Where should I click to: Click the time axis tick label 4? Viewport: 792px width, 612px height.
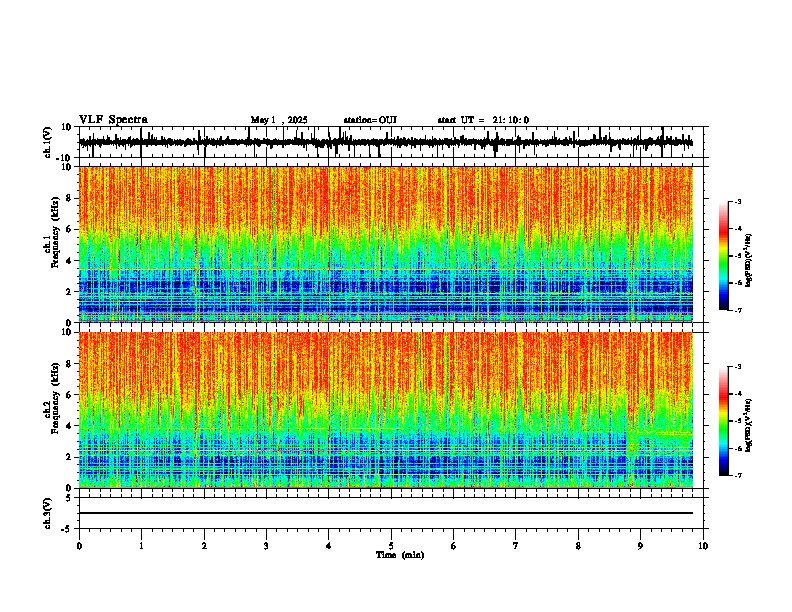(x=329, y=546)
